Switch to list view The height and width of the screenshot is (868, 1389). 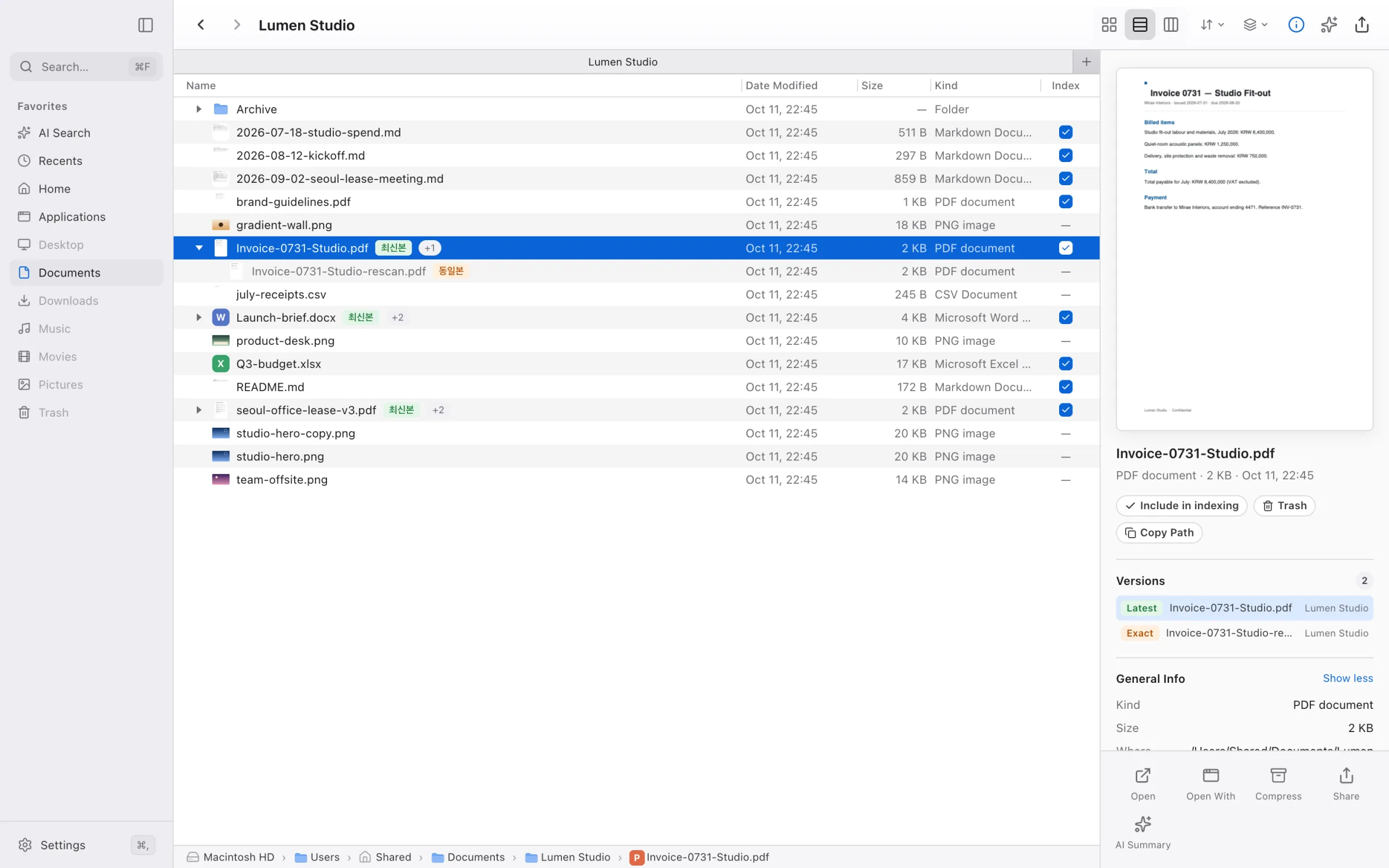[x=1140, y=25]
